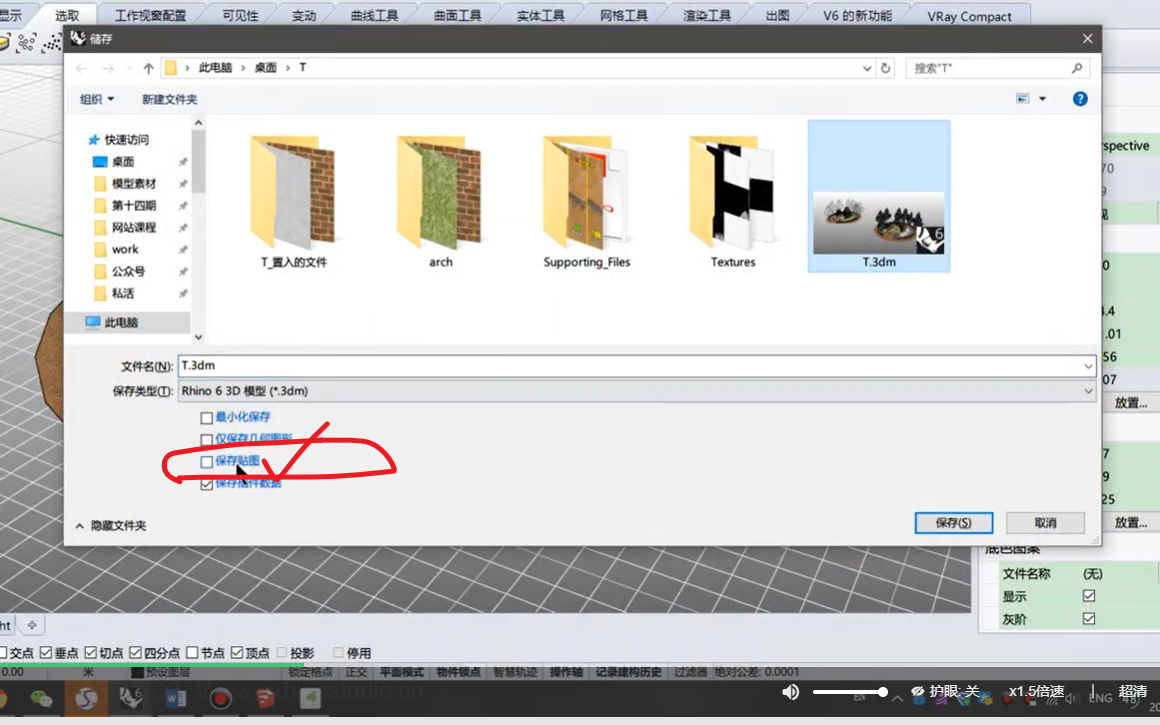This screenshot has width=1160, height=725.
Task: Enable the 最小化保存 checkbox
Action: (x=206, y=418)
